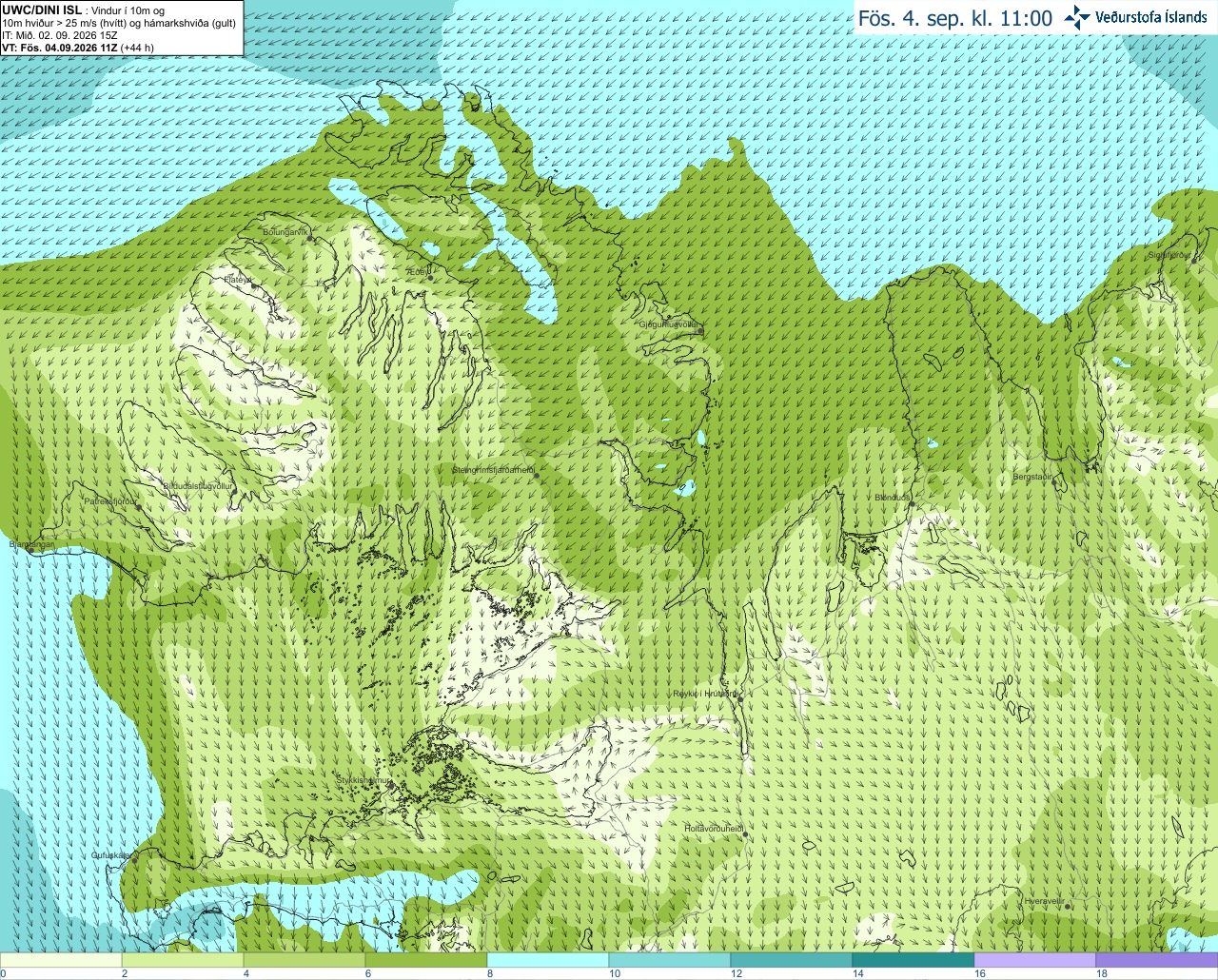Click the Veðurstofa Íslands logo icon

pyautogui.click(x=1077, y=17)
